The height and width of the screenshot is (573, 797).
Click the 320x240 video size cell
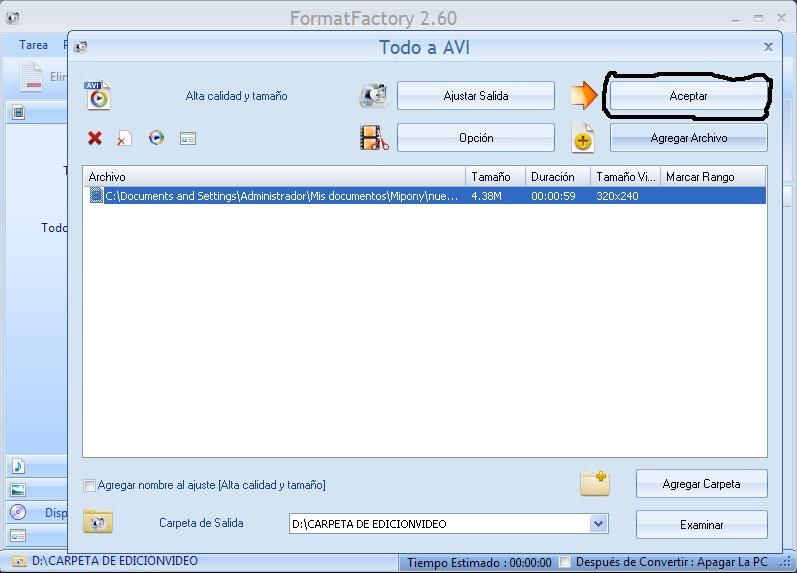coord(617,196)
